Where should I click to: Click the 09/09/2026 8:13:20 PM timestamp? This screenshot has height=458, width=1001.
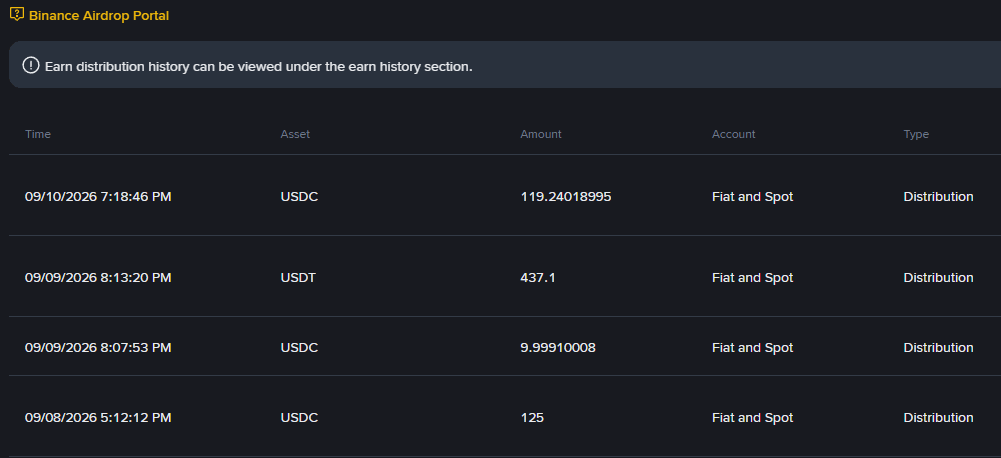(x=98, y=278)
